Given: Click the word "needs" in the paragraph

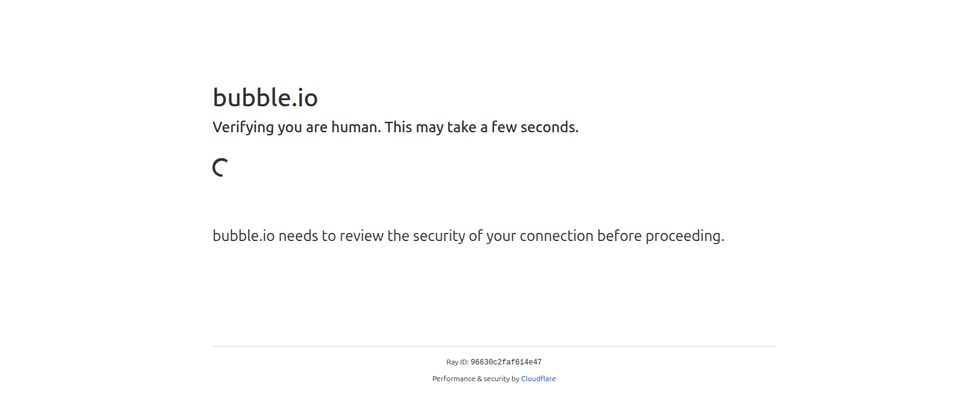Looking at the screenshot, I should point(298,237).
